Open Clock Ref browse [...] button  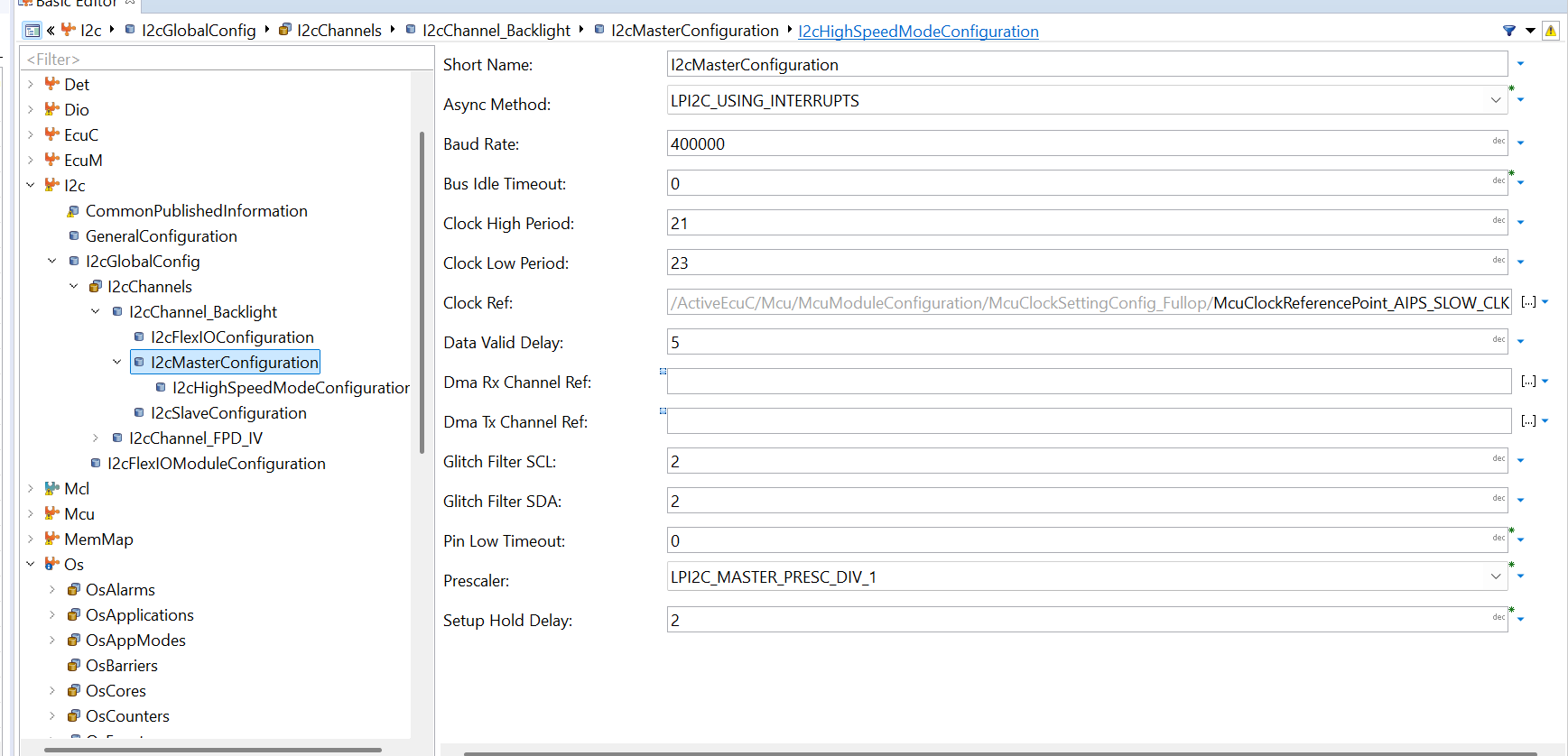1528,302
